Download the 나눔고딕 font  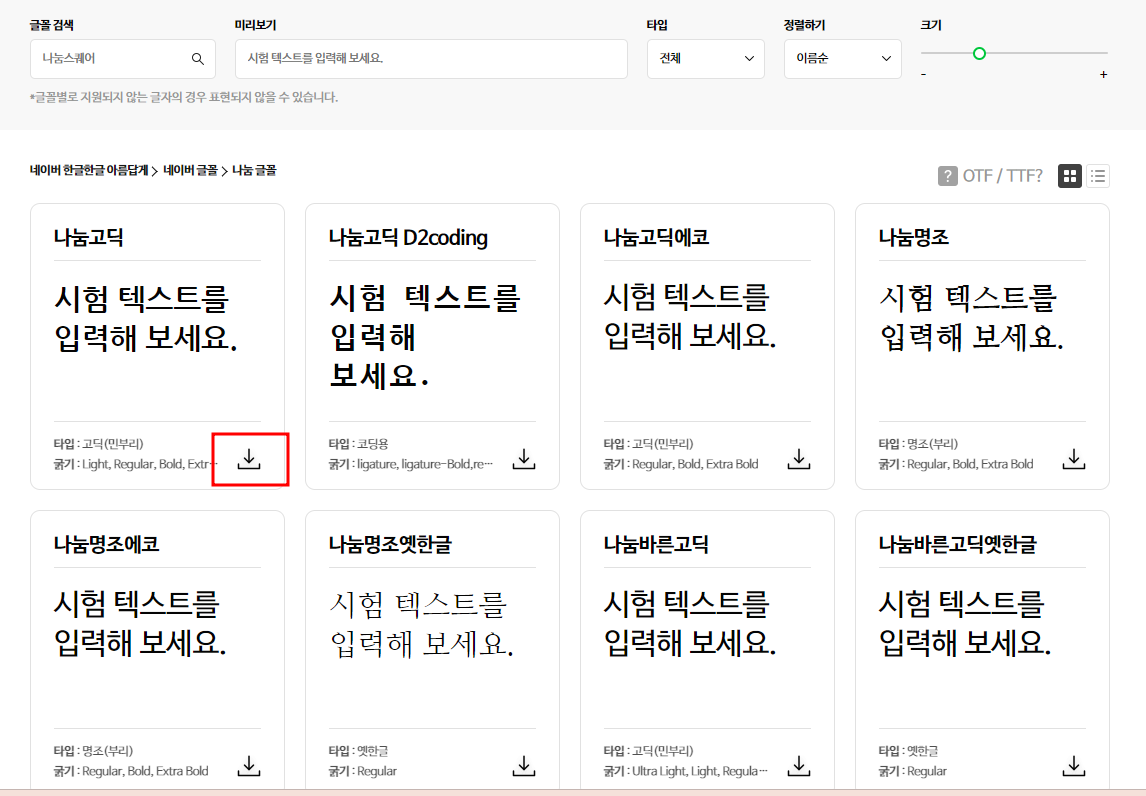[248, 459]
